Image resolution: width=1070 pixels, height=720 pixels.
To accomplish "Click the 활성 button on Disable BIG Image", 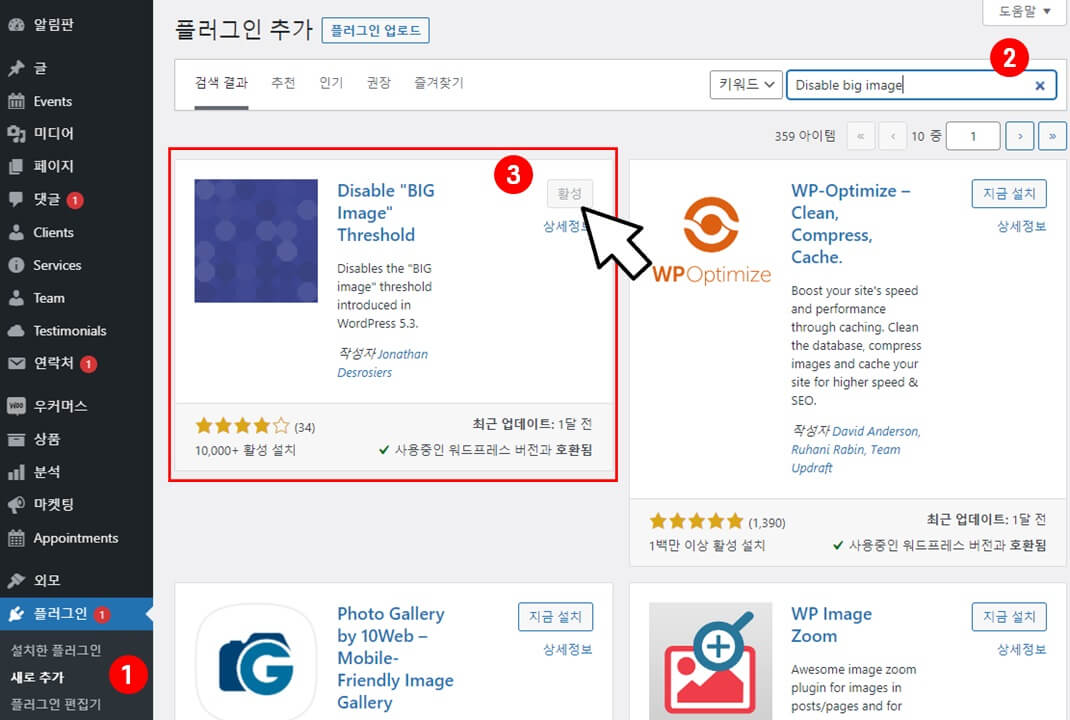I will [x=570, y=194].
